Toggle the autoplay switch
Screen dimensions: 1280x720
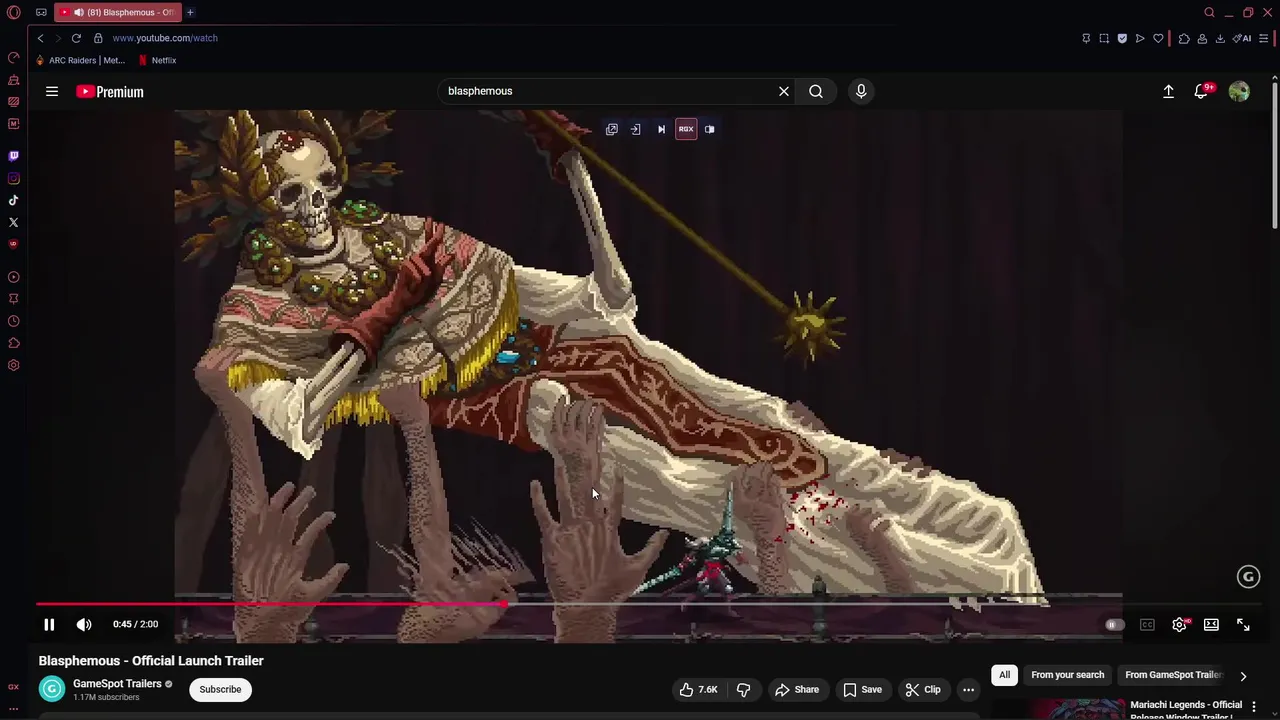coord(1114,624)
